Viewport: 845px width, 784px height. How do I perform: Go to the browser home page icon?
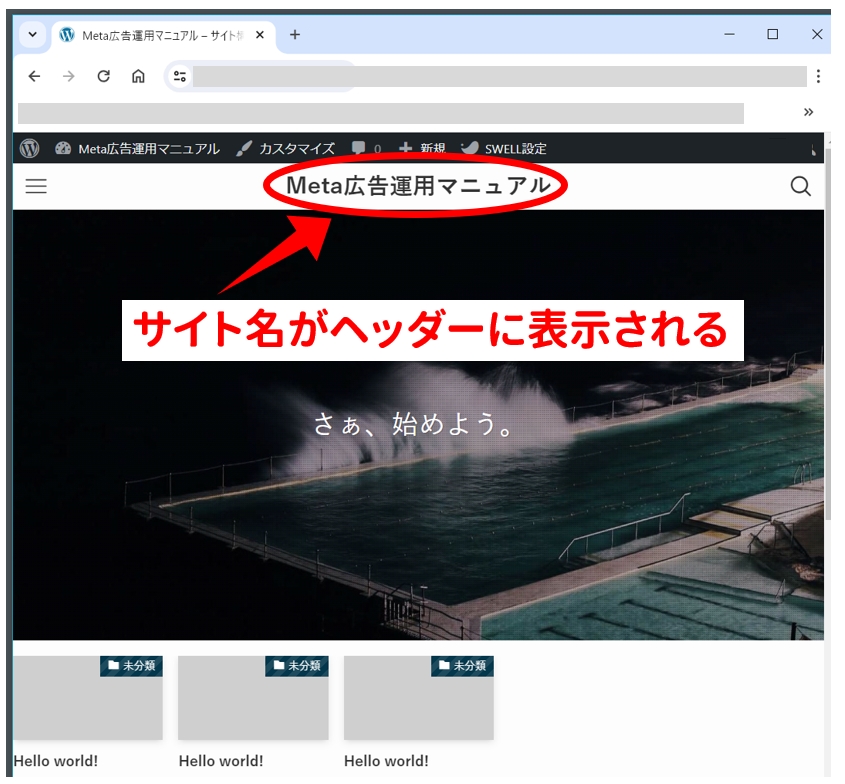pos(138,76)
